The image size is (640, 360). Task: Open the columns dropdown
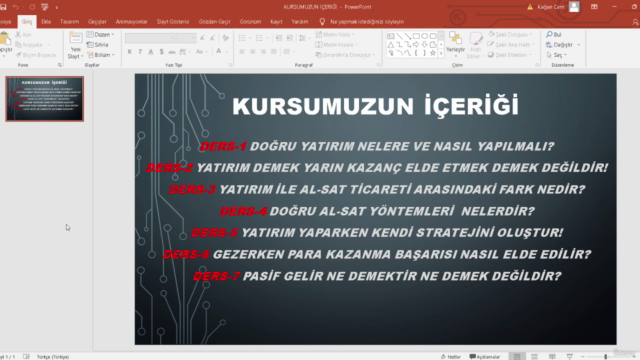pos(289,51)
